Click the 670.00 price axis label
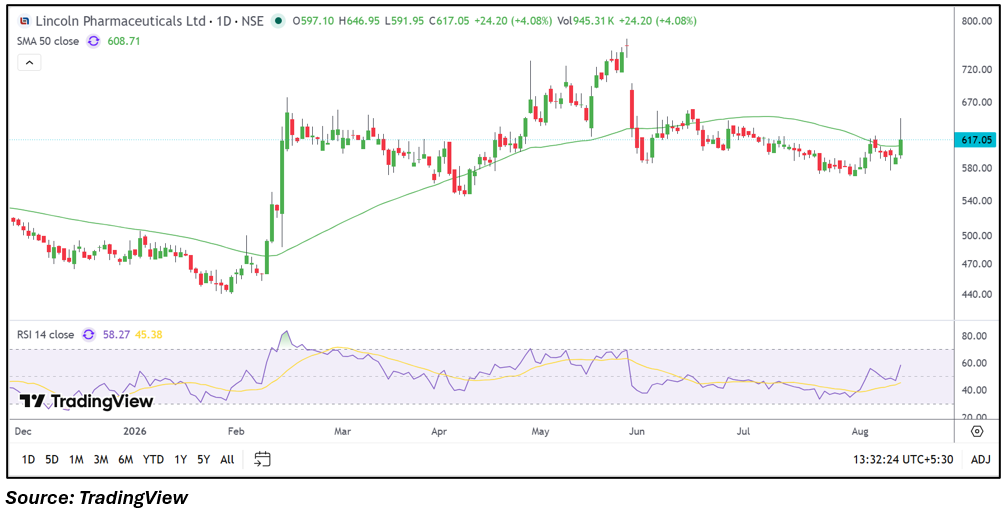The height and width of the screenshot is (513, 1005). (x=977, y=103)
